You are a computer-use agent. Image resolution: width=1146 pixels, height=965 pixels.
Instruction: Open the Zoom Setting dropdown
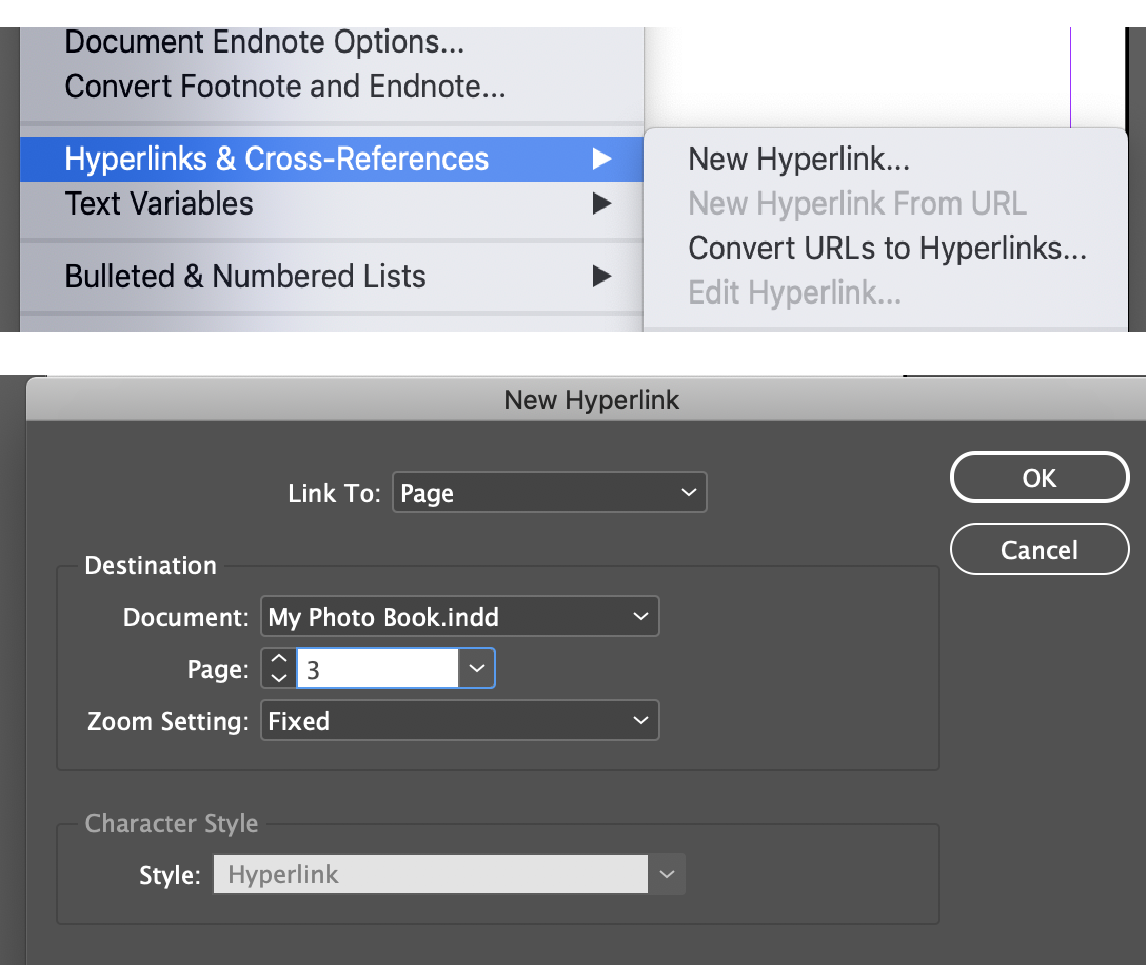(x=459, y=721)
